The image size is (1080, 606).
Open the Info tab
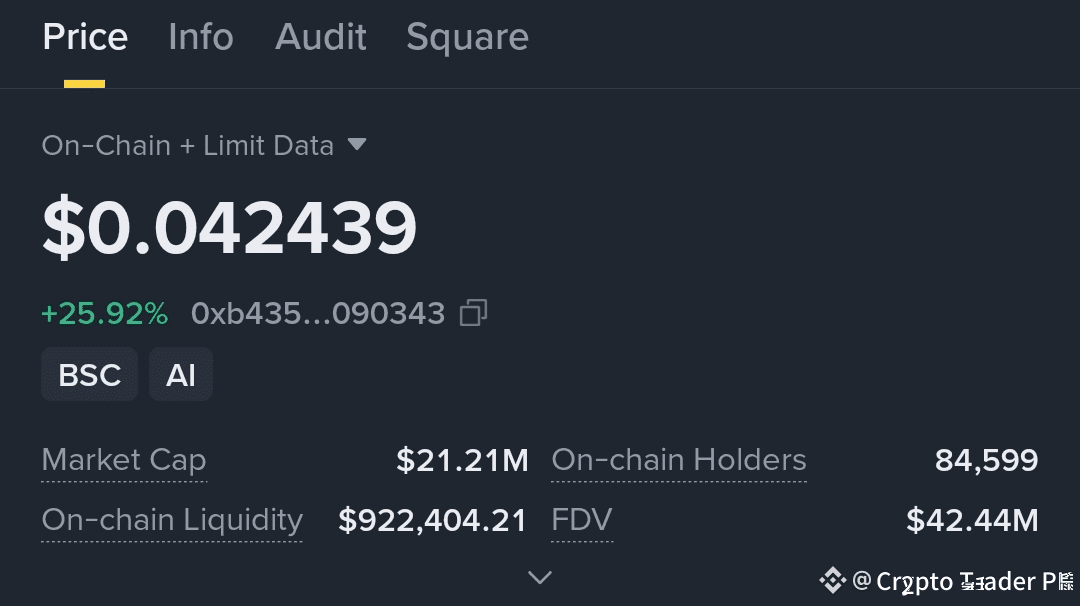click(x=201, y=38)
